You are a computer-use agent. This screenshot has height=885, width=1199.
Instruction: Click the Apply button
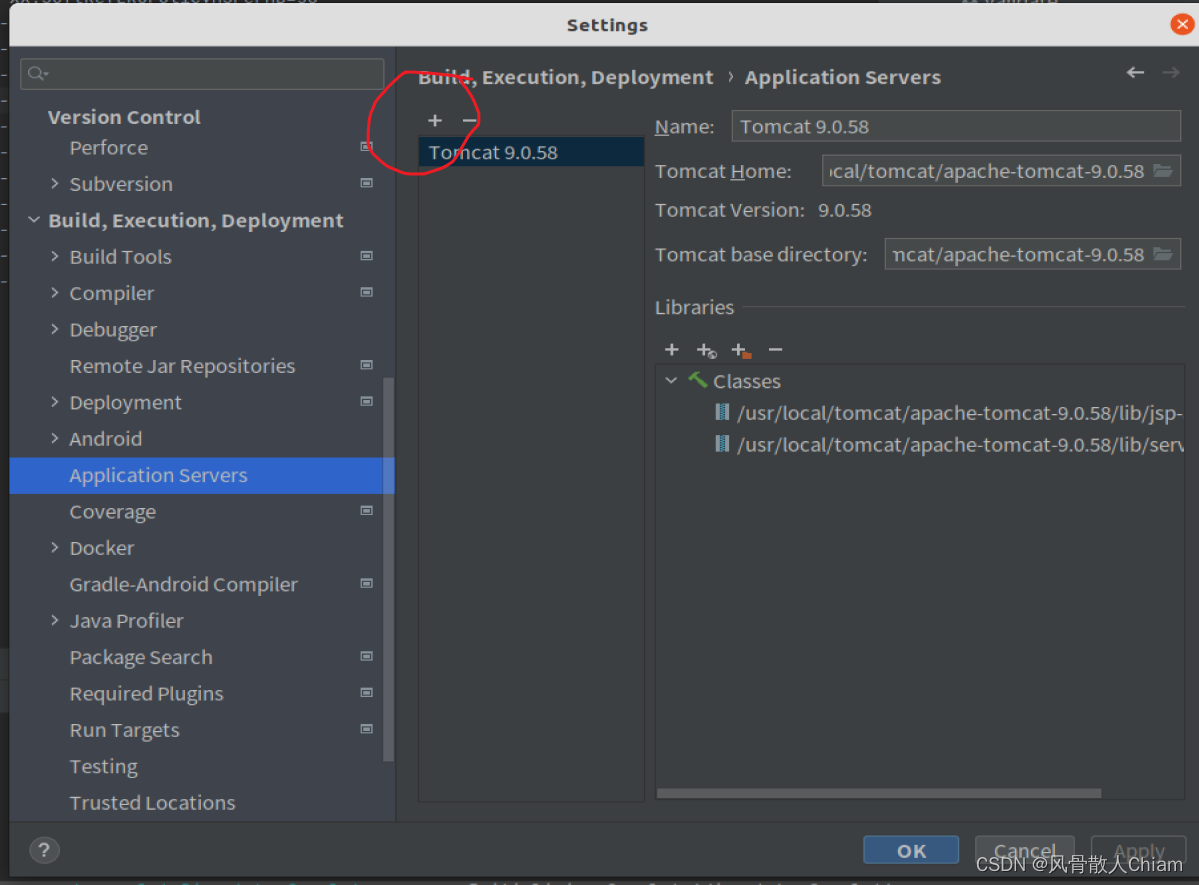[1139, 850]
